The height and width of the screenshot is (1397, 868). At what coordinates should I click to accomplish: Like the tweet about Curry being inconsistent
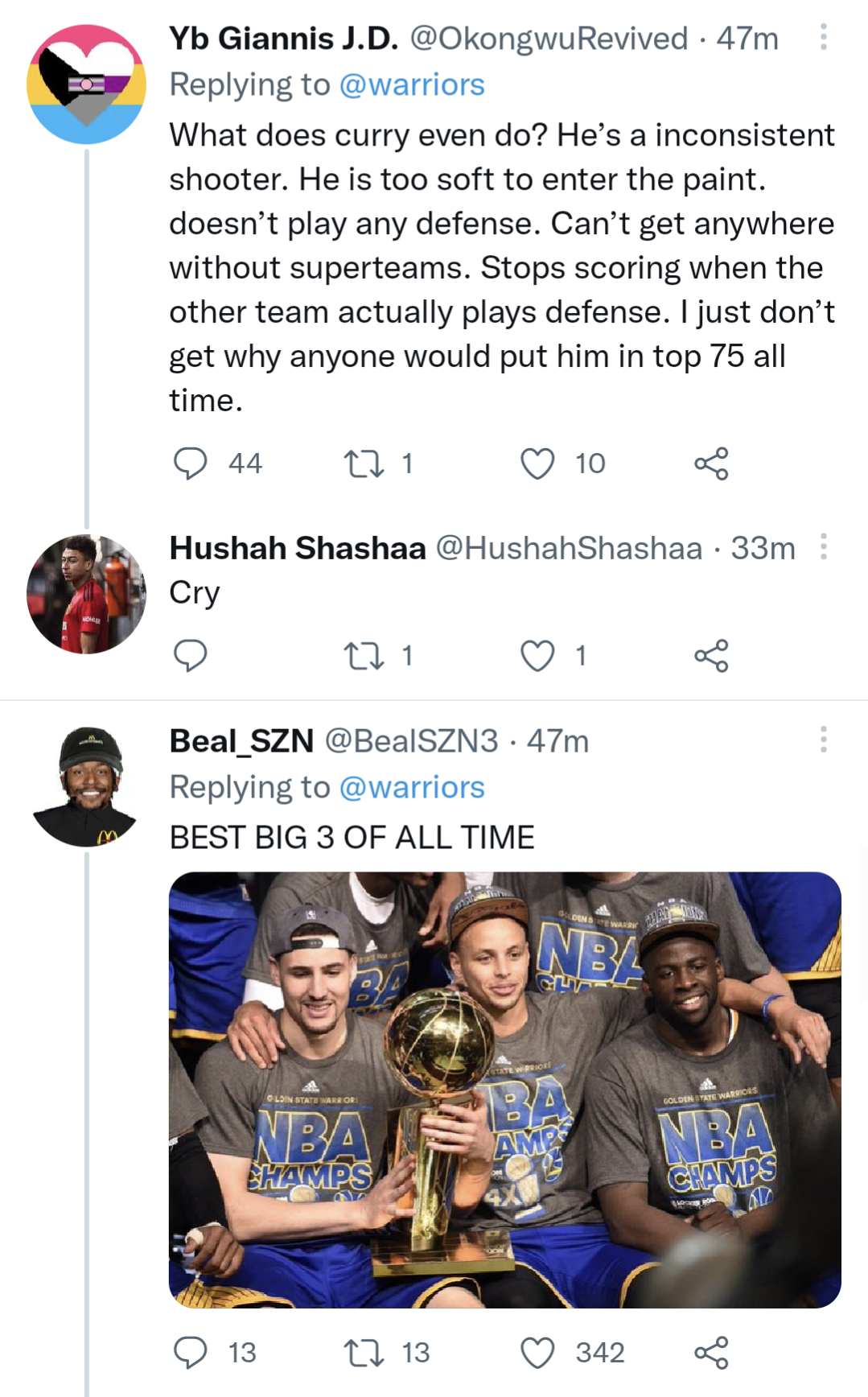pyautogui.click(x=537, y=464)
